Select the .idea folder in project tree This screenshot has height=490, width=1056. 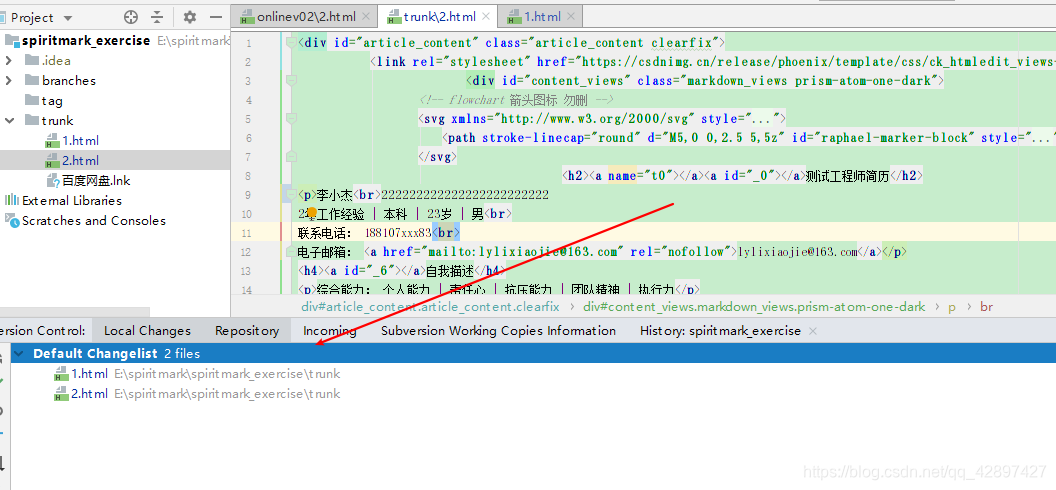[56, 61]
